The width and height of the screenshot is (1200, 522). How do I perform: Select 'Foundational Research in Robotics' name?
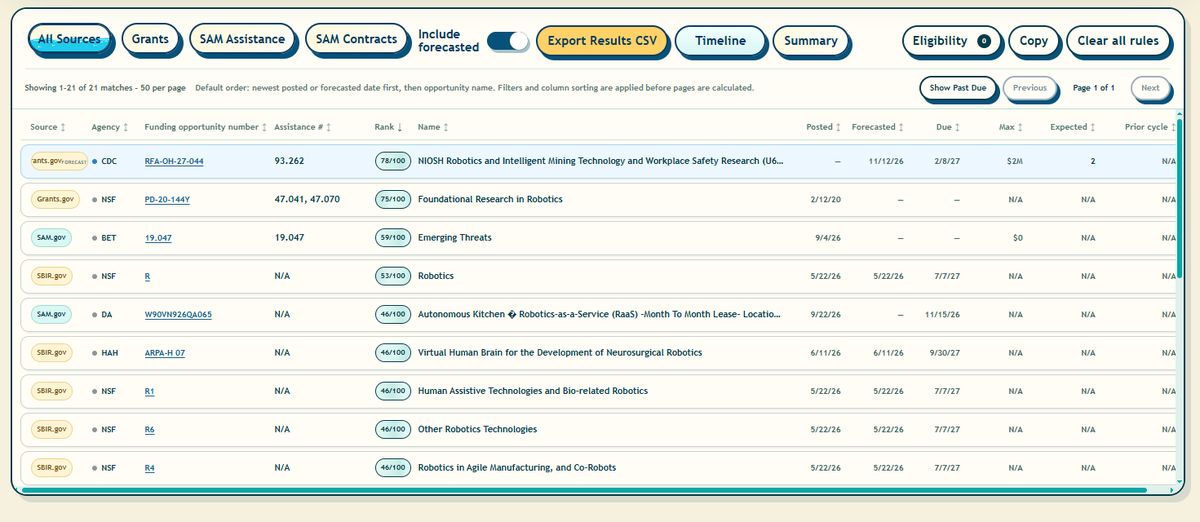pyautogui.click(x=490, y=199)
